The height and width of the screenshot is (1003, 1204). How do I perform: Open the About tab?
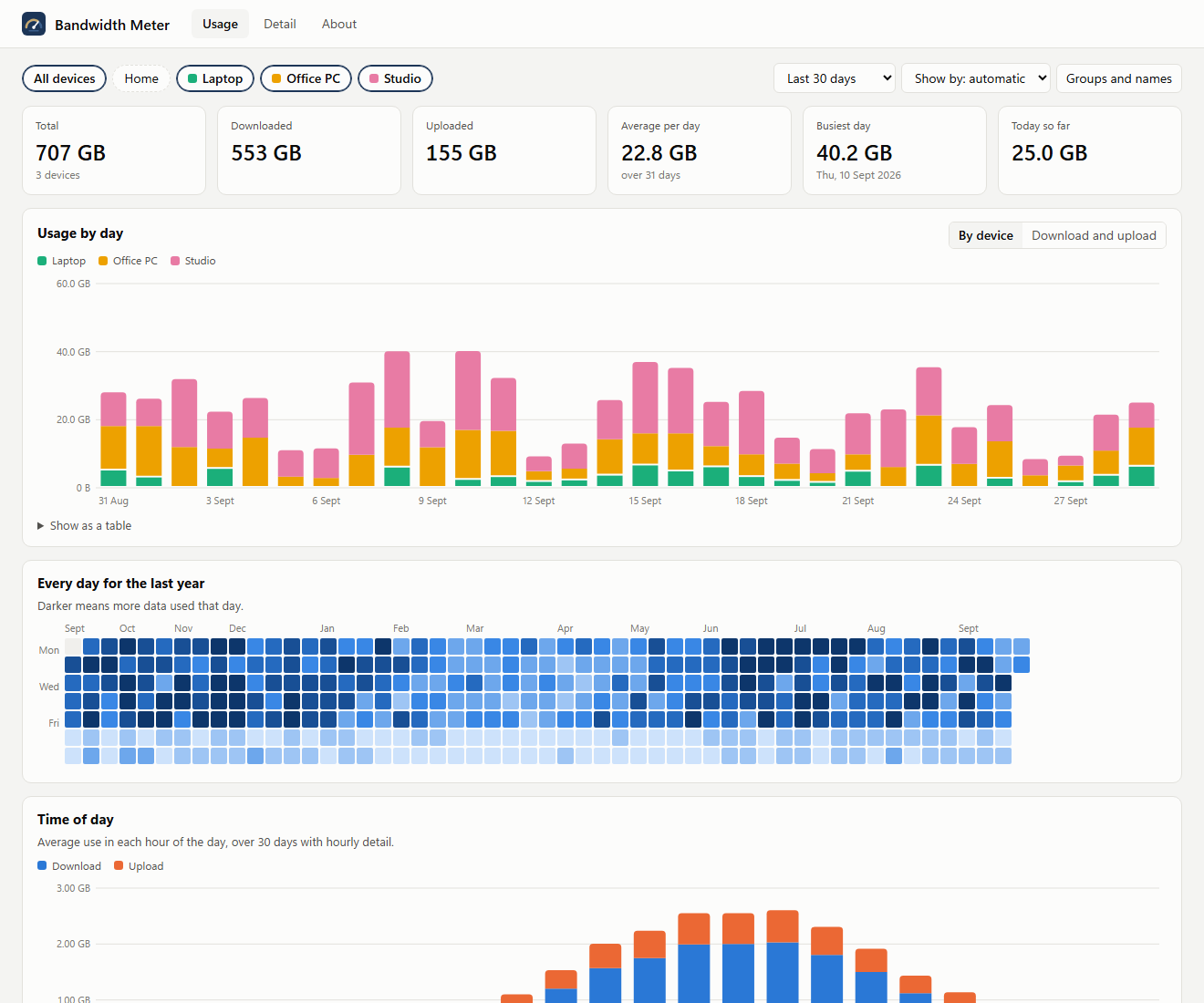pos(339,25)
